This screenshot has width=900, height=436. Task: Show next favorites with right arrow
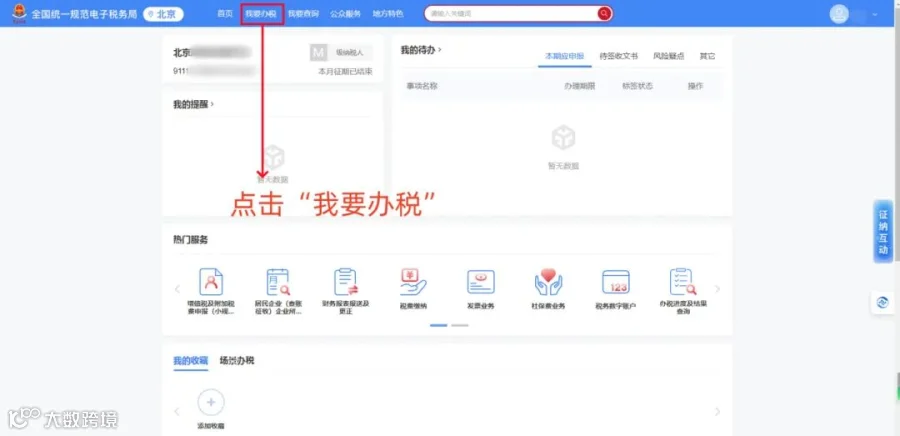717,411
